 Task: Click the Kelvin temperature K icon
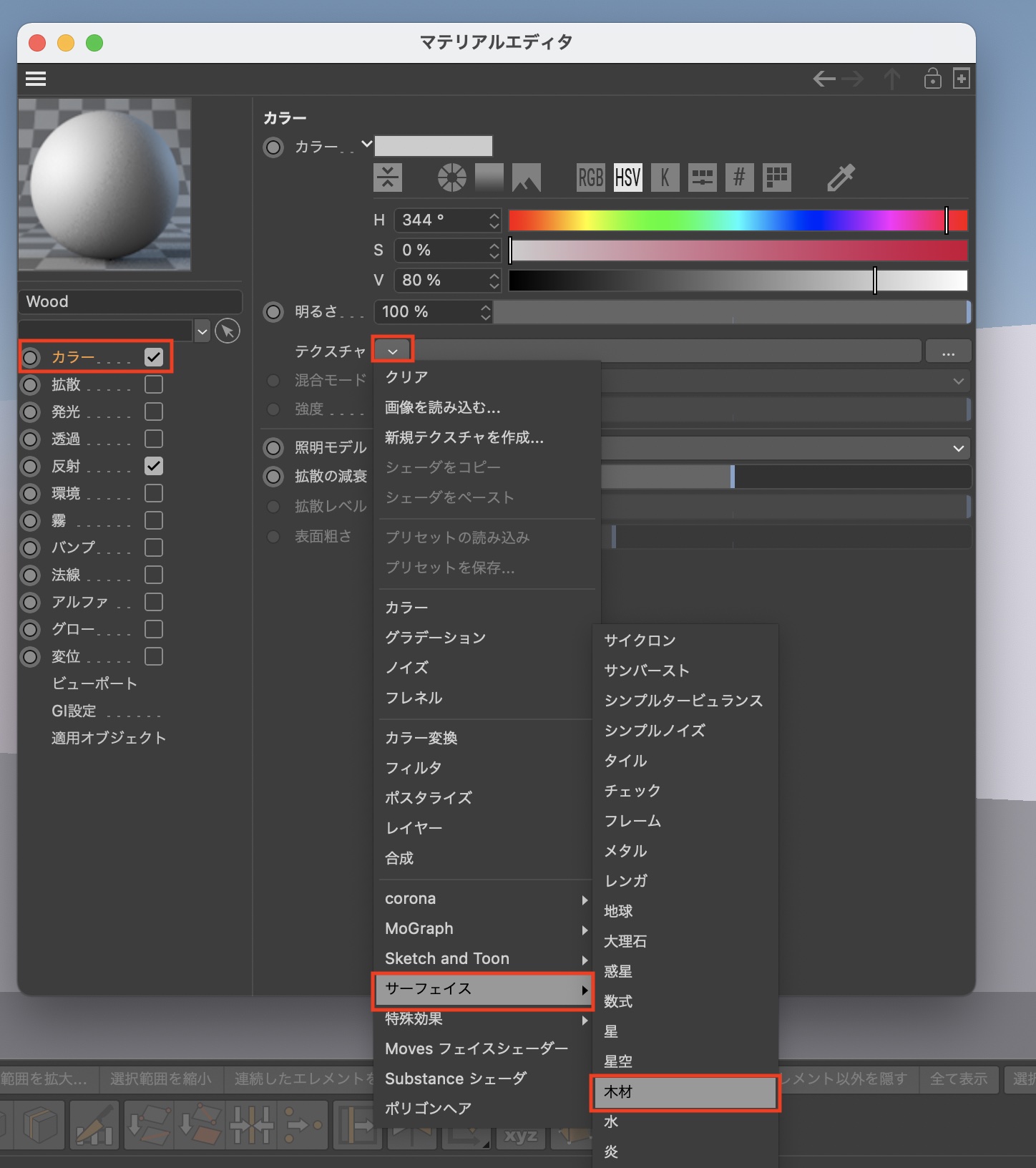point(665,177)
